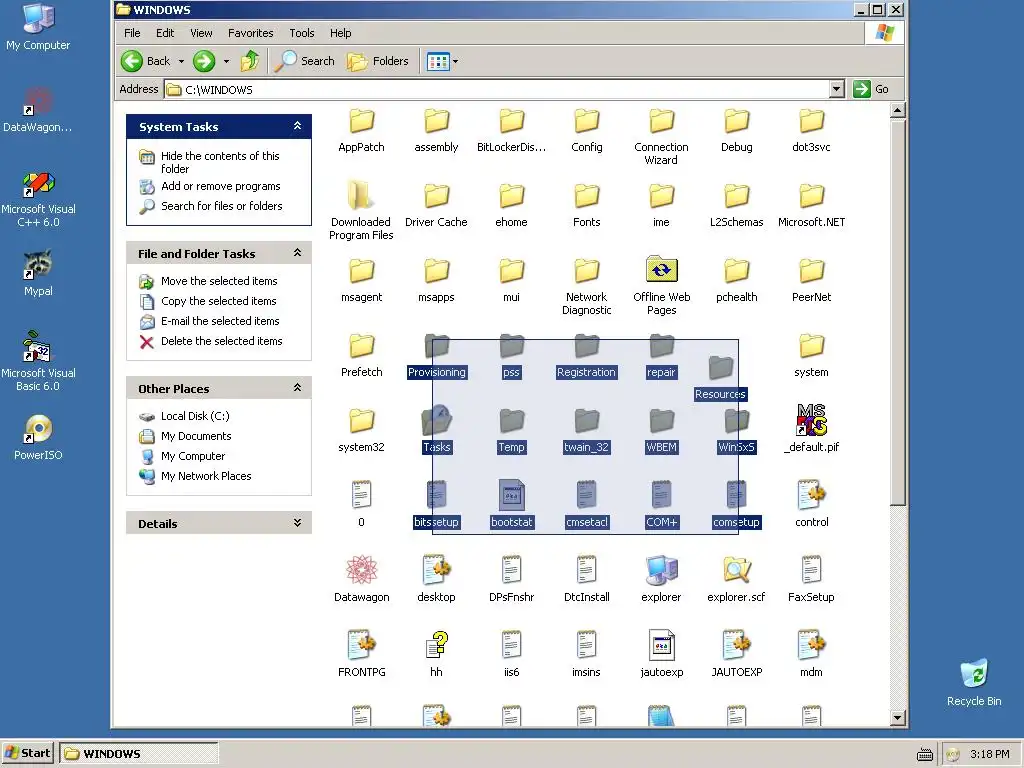This screenshot has width=1024, height=768.
Task: Click Hide the contents of this folder
Action: click(220, 163)
